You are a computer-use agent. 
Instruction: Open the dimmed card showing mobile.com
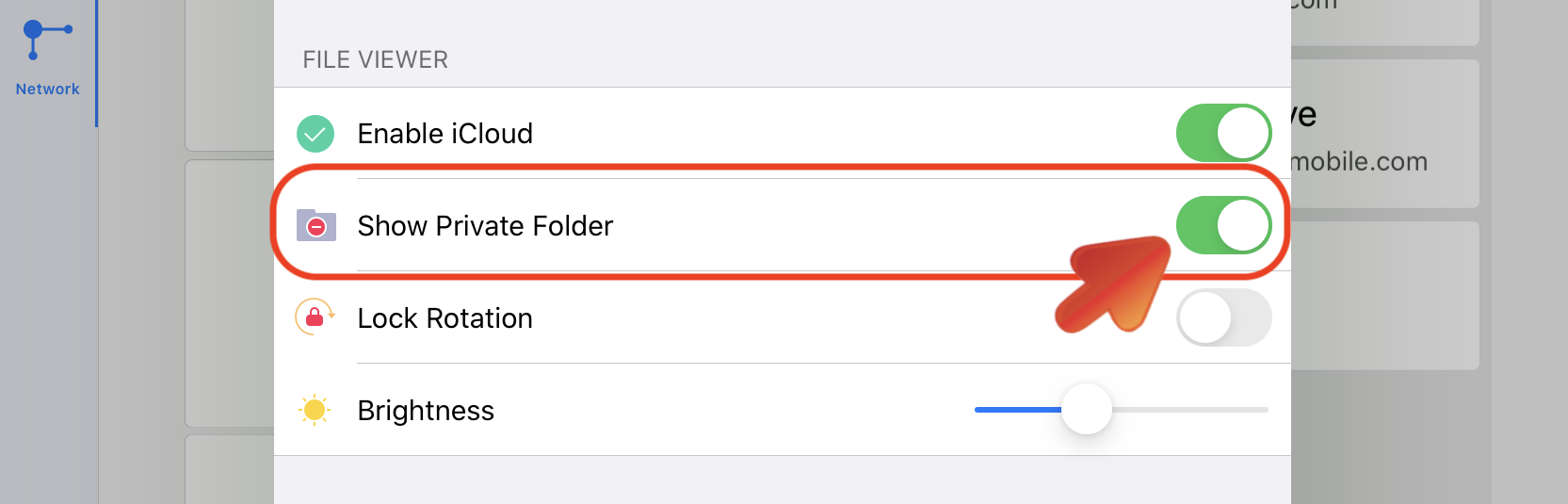pyautogui.click(x=1384, y=134)
